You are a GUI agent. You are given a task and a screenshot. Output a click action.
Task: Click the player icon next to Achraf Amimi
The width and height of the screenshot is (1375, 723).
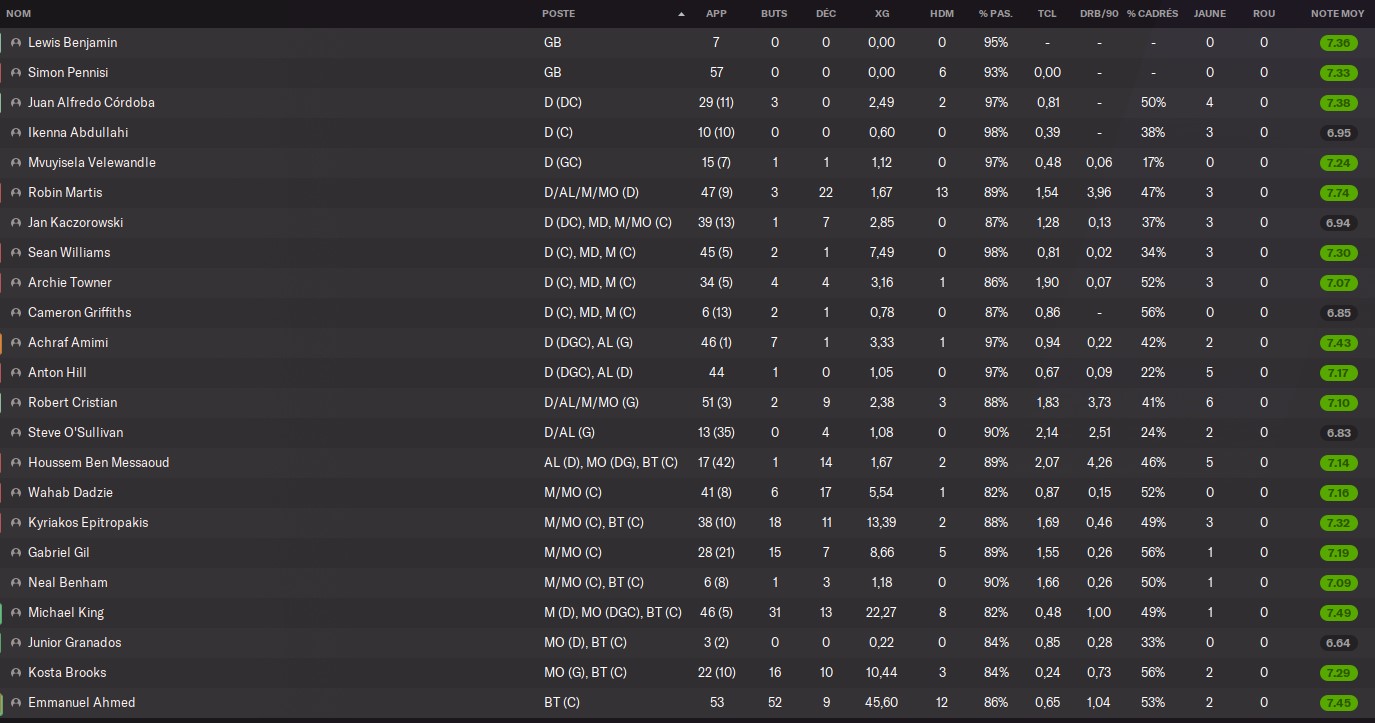click(x=16, y=343)
